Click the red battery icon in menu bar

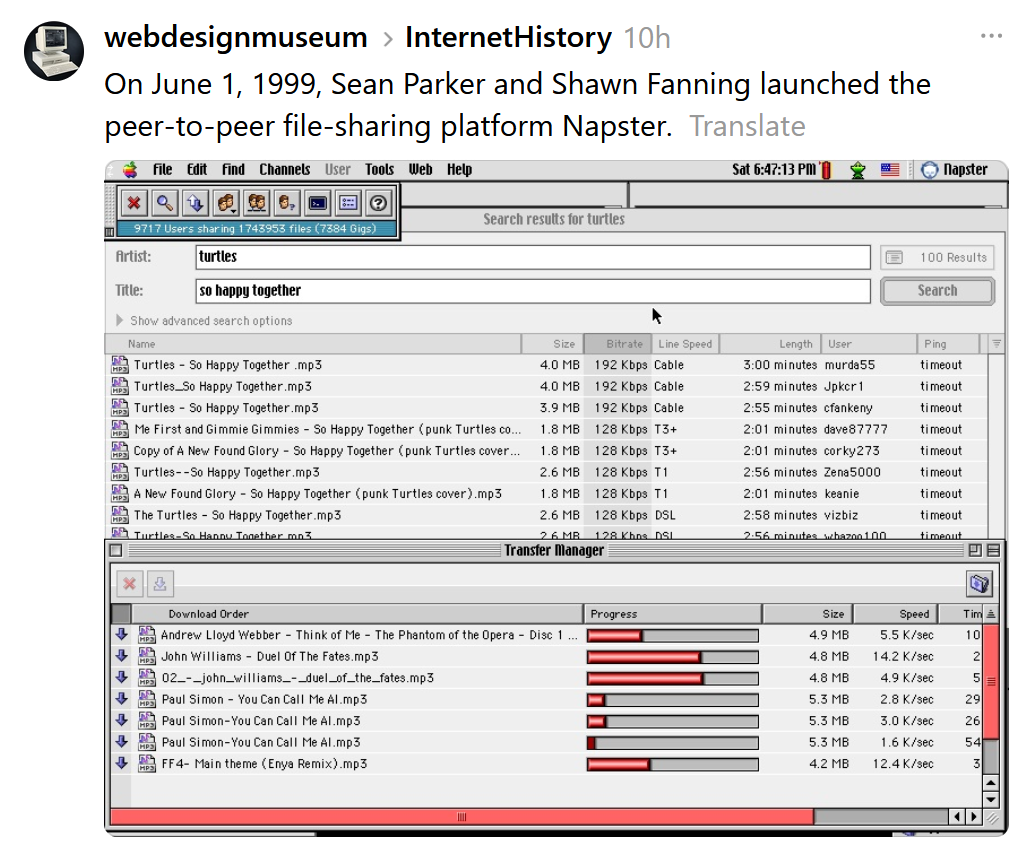[826, 170]
